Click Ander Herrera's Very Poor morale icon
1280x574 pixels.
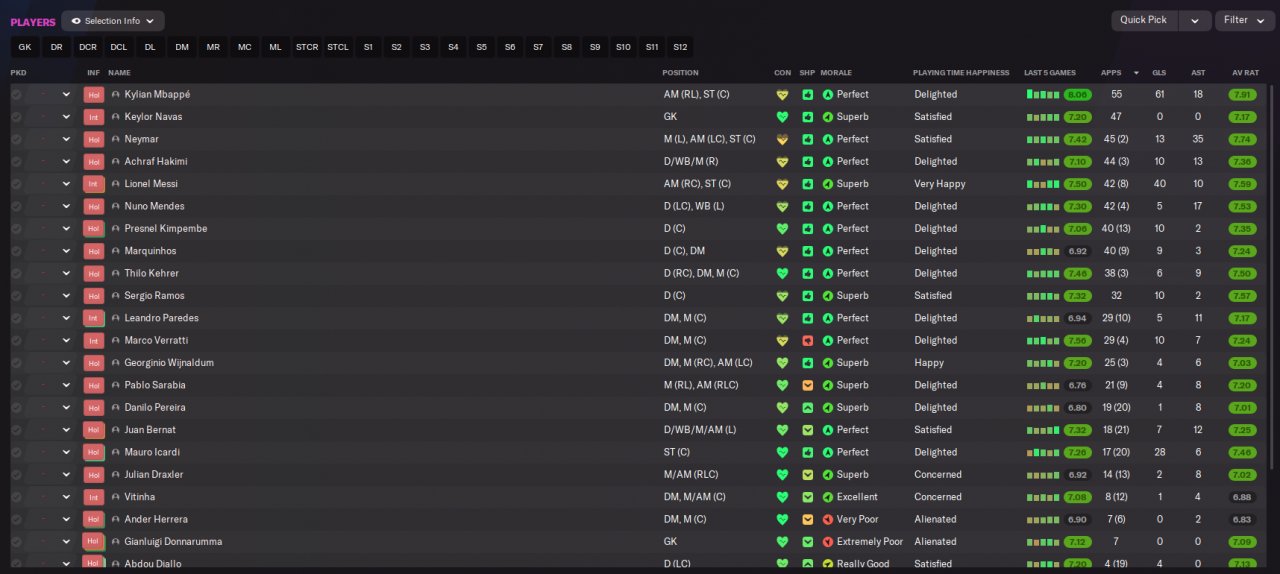tap(828, 520)
